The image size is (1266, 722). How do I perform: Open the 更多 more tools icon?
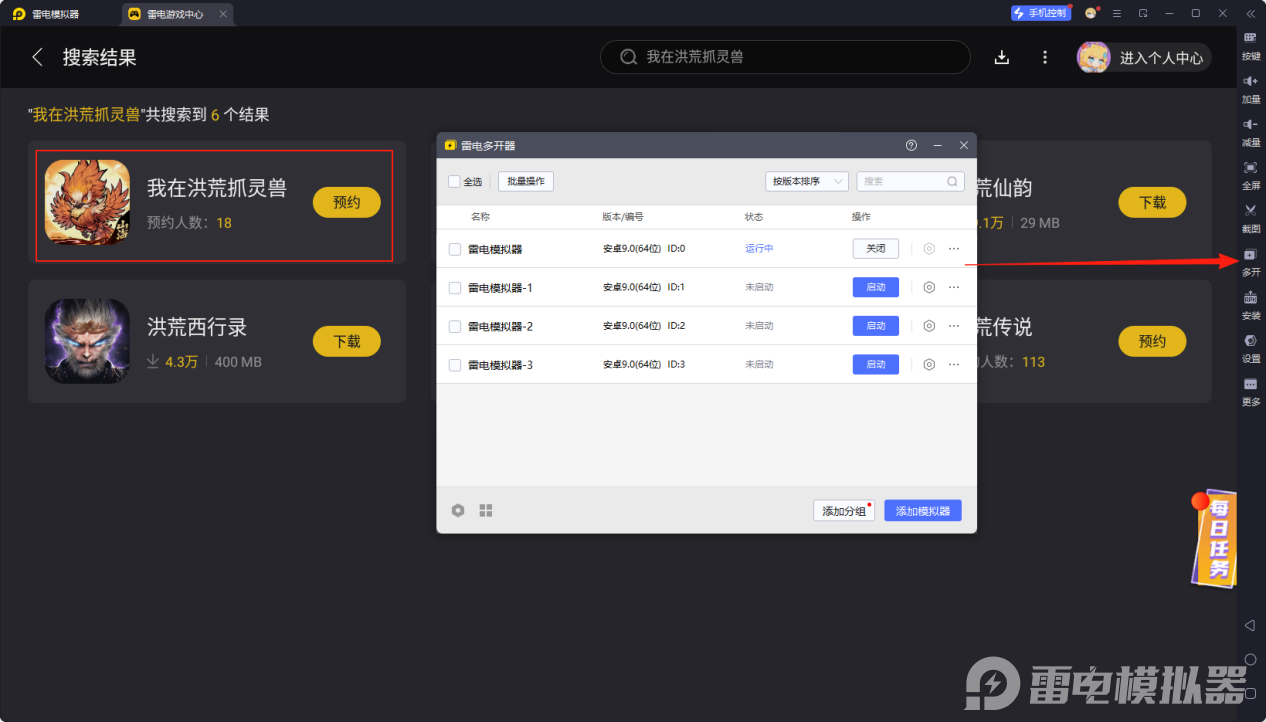(x=1250, y=390)
